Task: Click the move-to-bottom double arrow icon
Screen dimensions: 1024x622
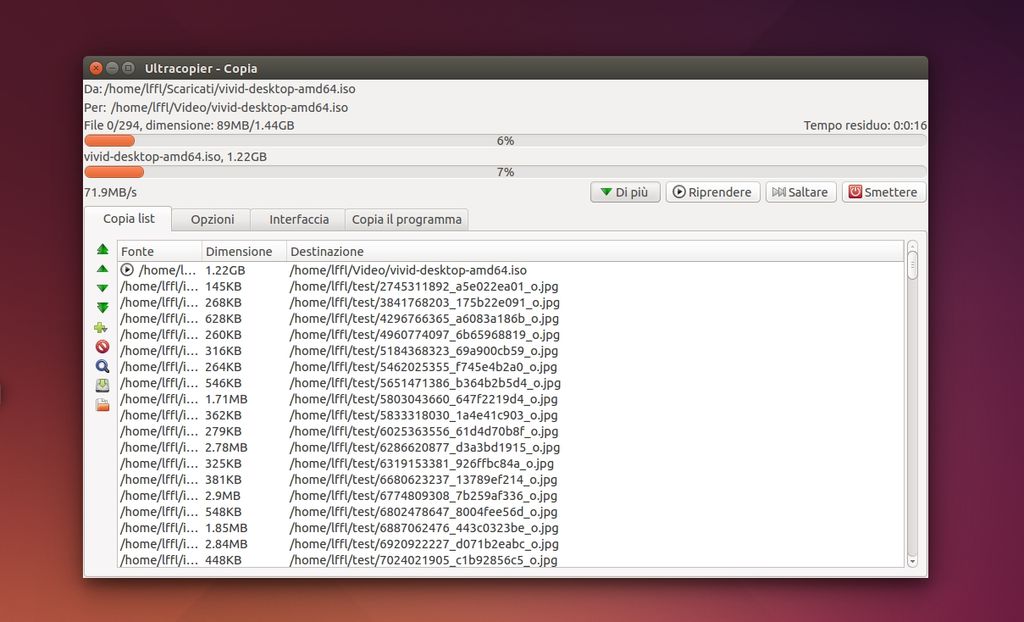Action: coord(102,307)
